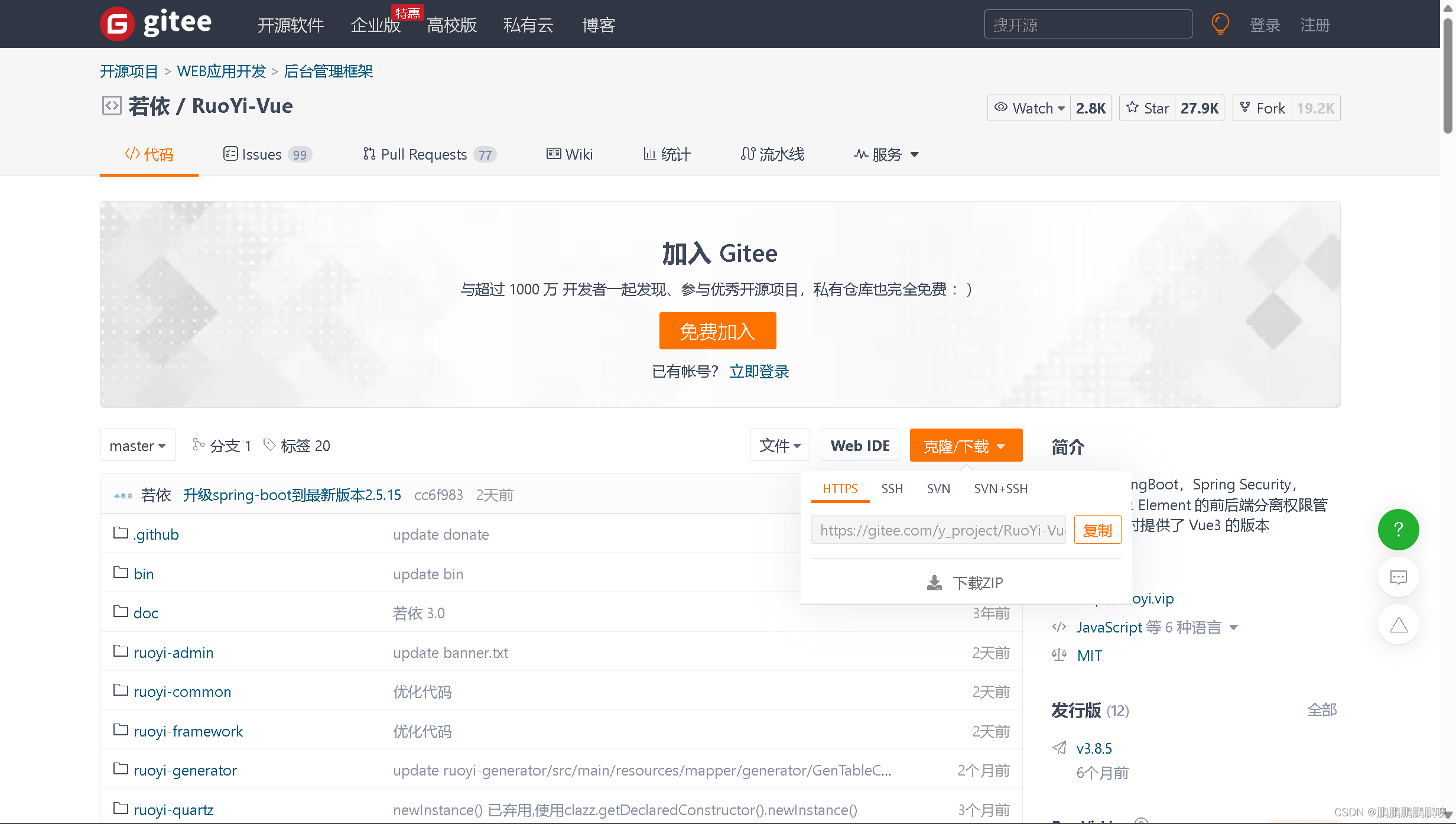Click the lightbulb icon in header
This screenshot has width=1456, height=824.
(x=1220, y=24)
